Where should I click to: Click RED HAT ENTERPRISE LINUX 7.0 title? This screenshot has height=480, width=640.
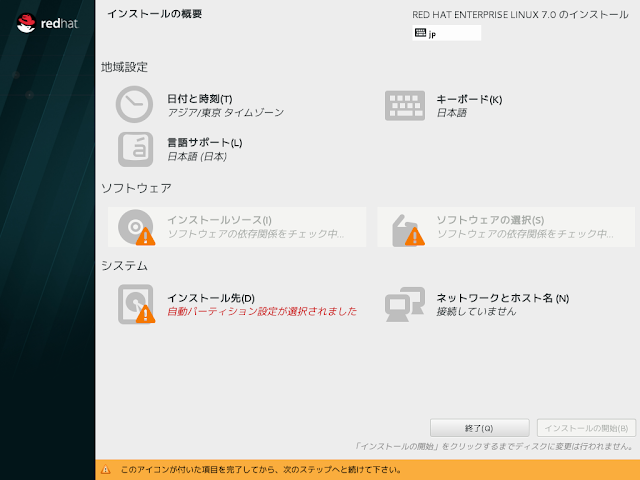(520, 15)
